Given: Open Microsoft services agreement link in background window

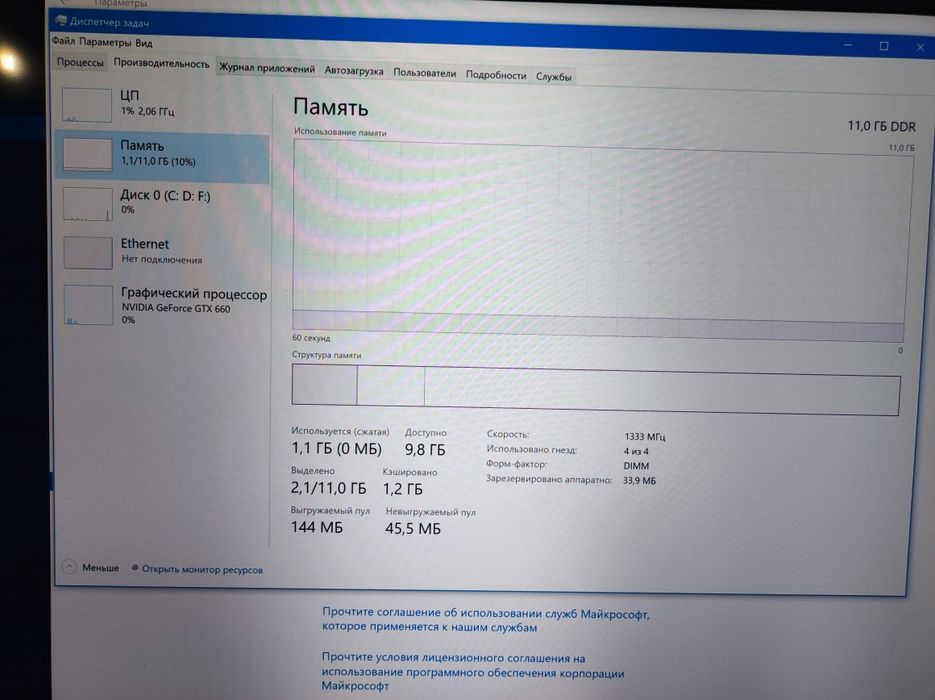Looking at the screenshot, I should tap(485, 620).
